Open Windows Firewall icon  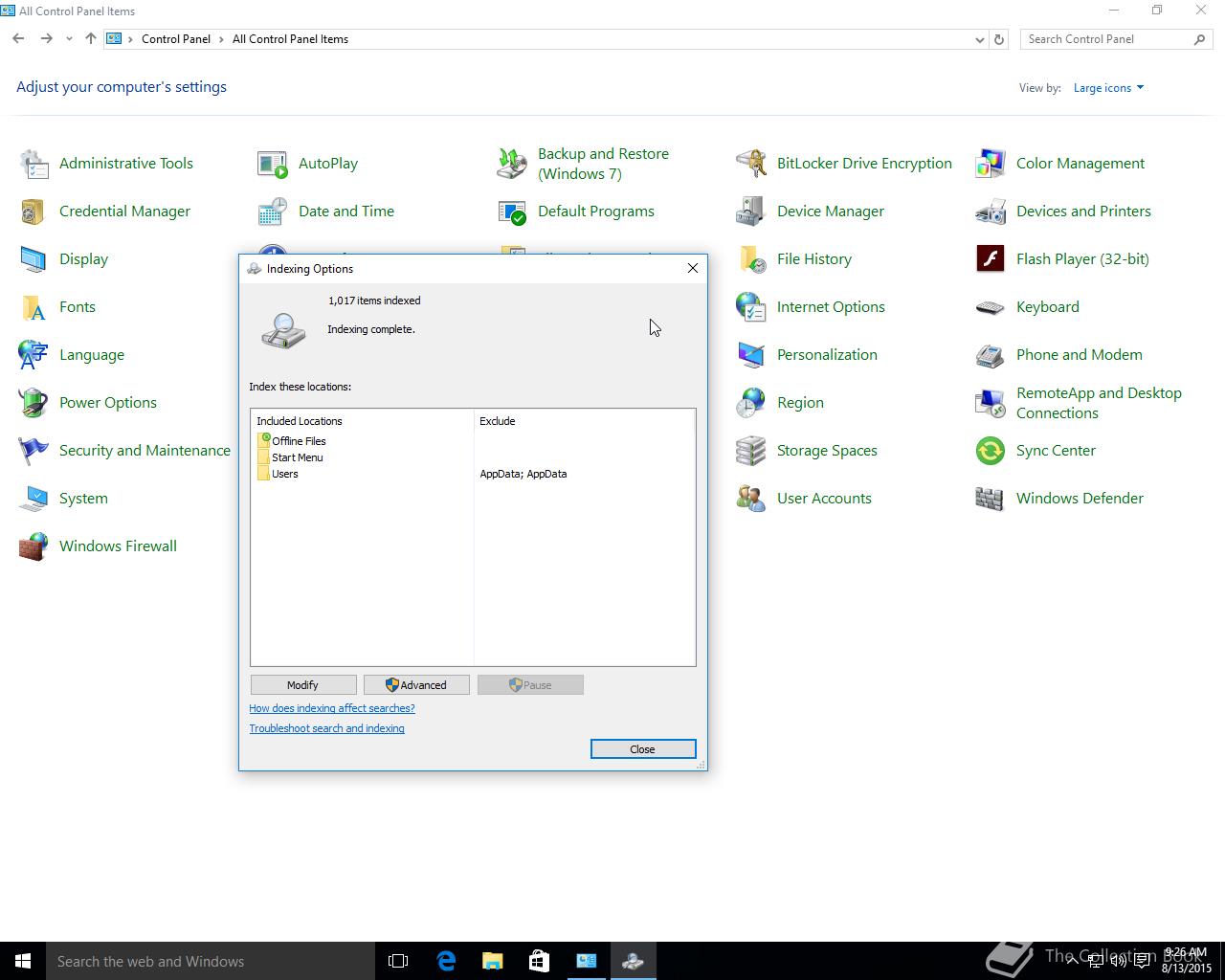click(x=33, y=546)
